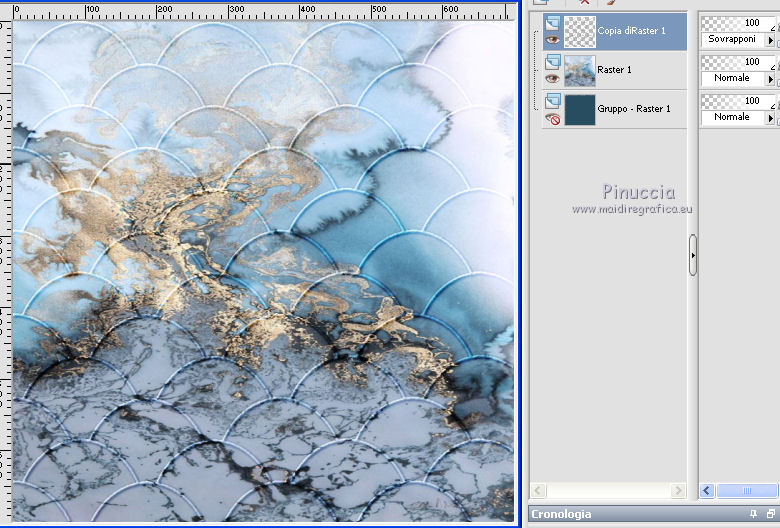Screen dimensions: 780x528
Task: Click the canvas image with scale pattern
Action: coord(263,271)
